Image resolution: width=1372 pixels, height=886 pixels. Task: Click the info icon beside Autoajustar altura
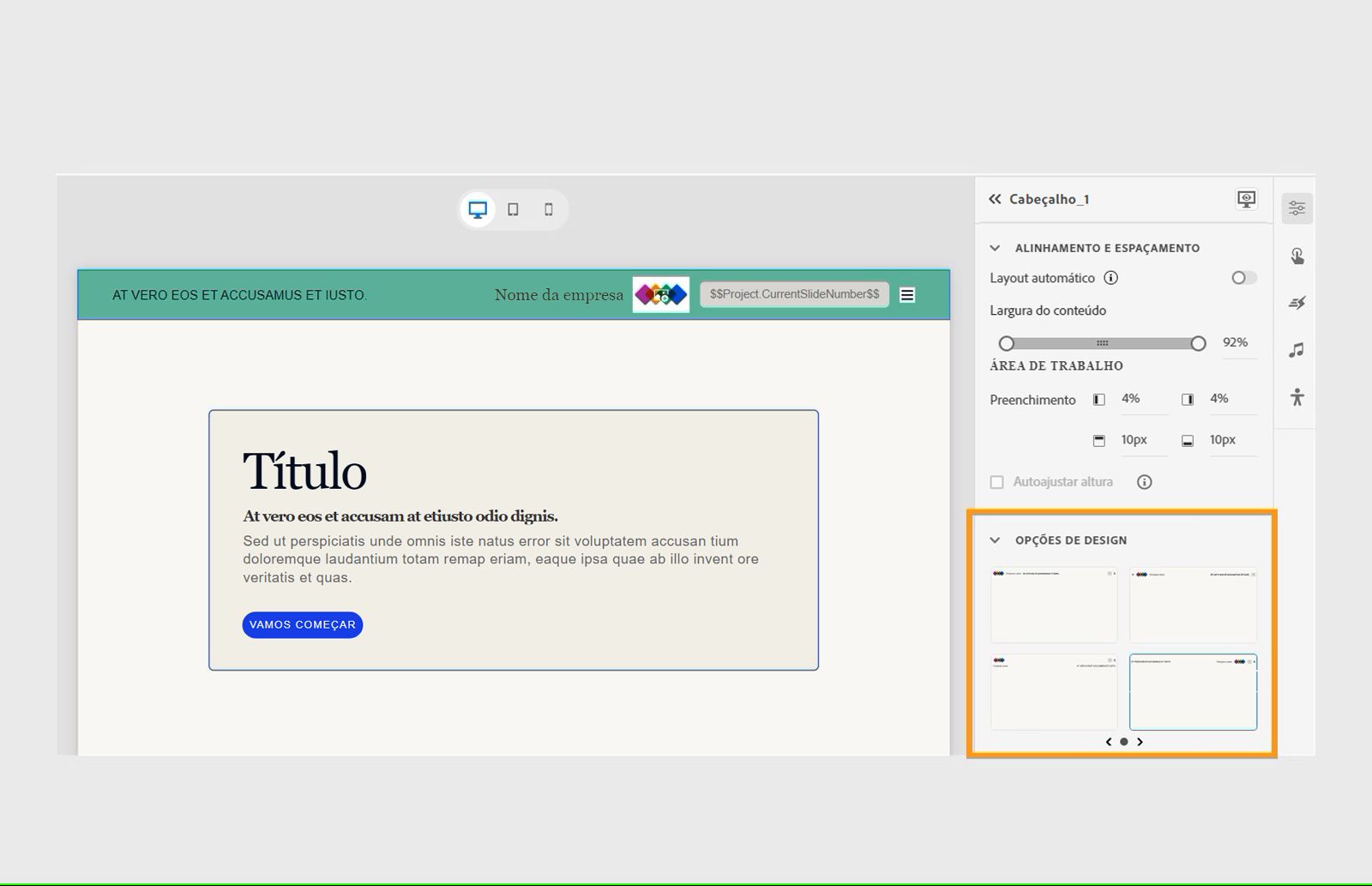[1144, 482]
